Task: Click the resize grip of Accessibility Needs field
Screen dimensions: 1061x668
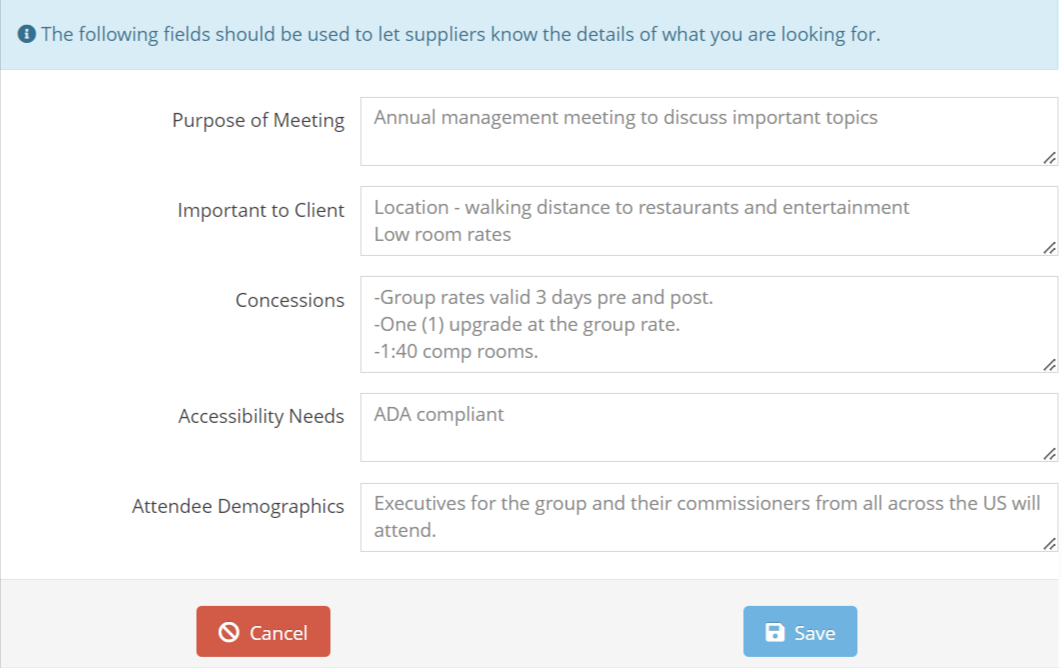Action: click(x=1049, y=455)
